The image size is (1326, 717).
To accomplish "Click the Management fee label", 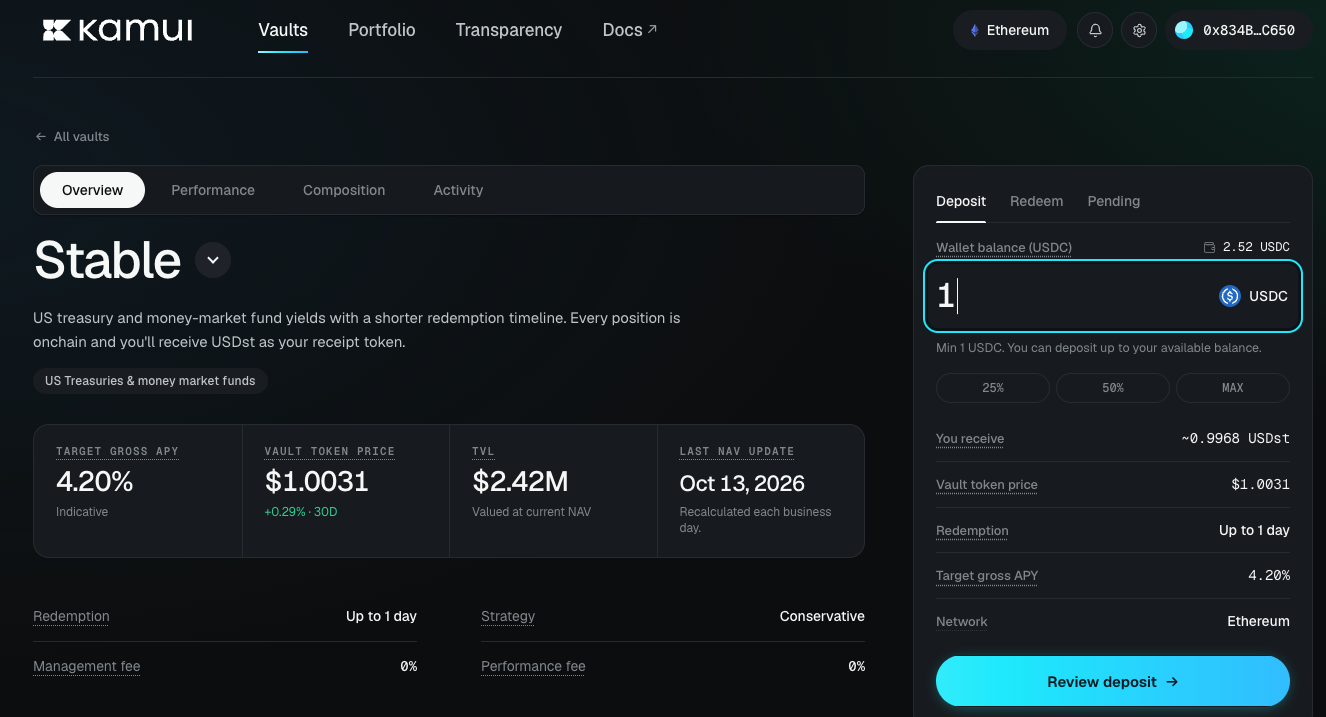I will pos(87,666).
